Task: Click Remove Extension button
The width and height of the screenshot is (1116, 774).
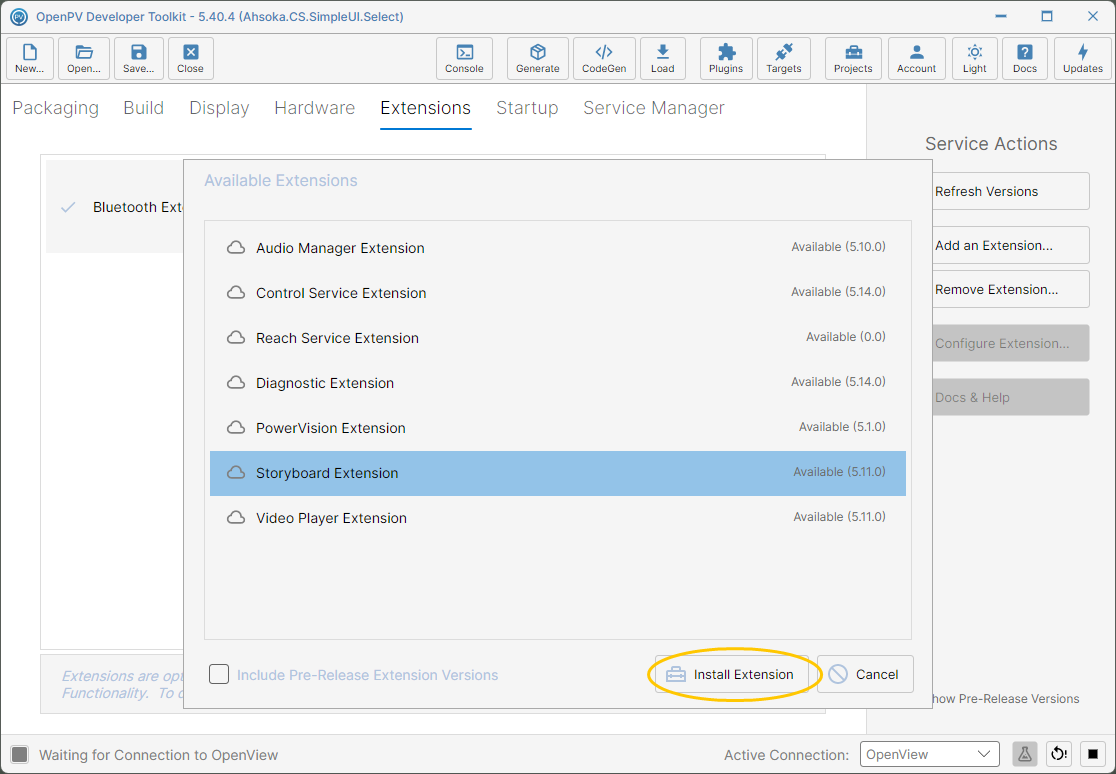Action: click(1010, 290)
